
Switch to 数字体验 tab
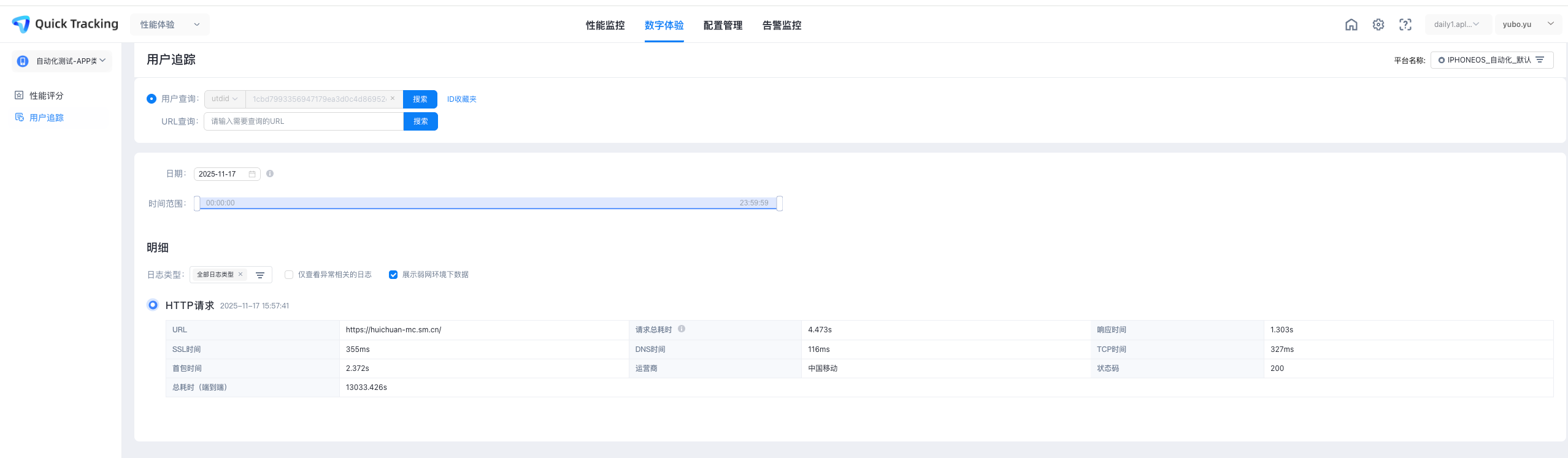point(664,25)
